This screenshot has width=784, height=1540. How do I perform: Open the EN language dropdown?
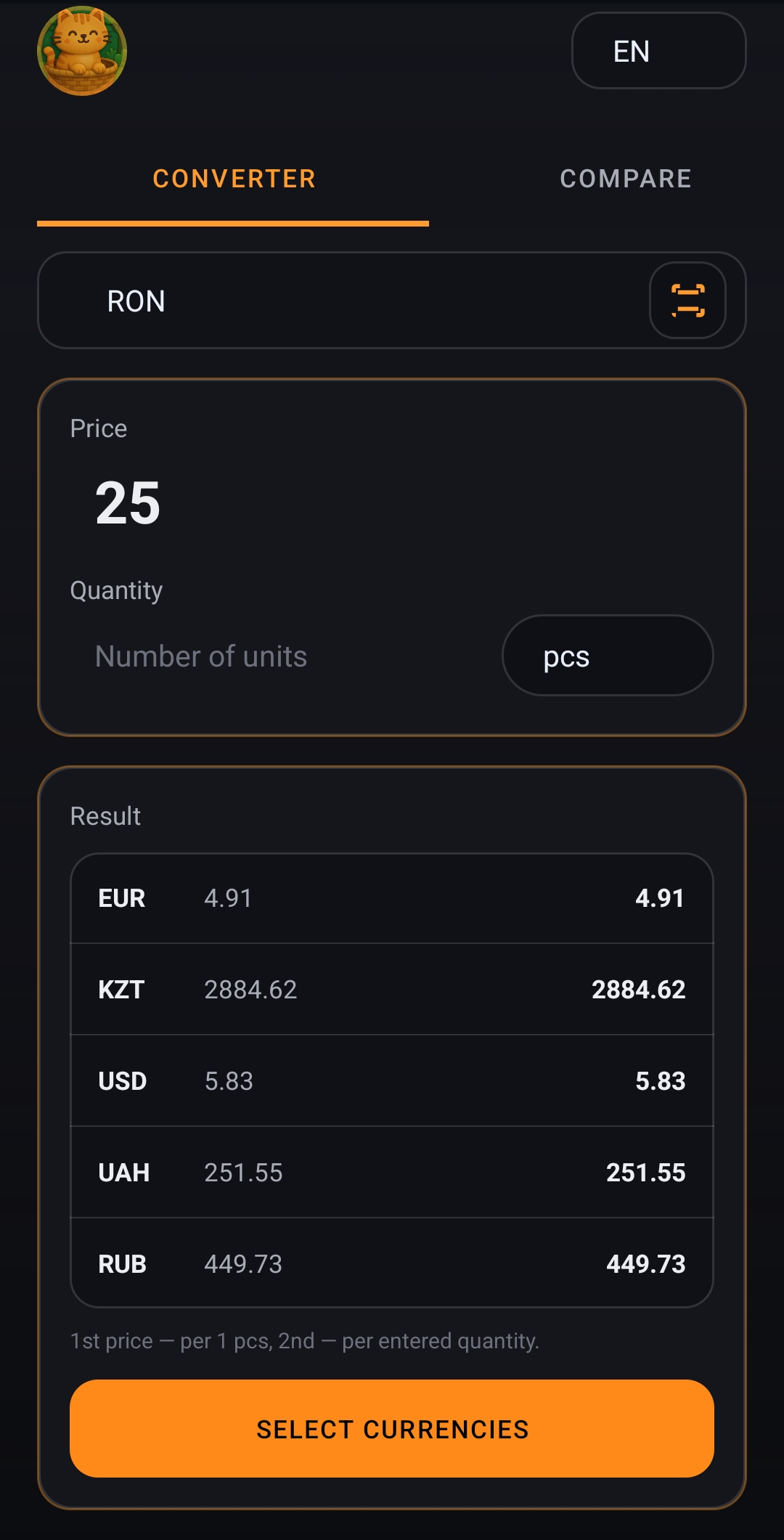(x=658, y=51)
